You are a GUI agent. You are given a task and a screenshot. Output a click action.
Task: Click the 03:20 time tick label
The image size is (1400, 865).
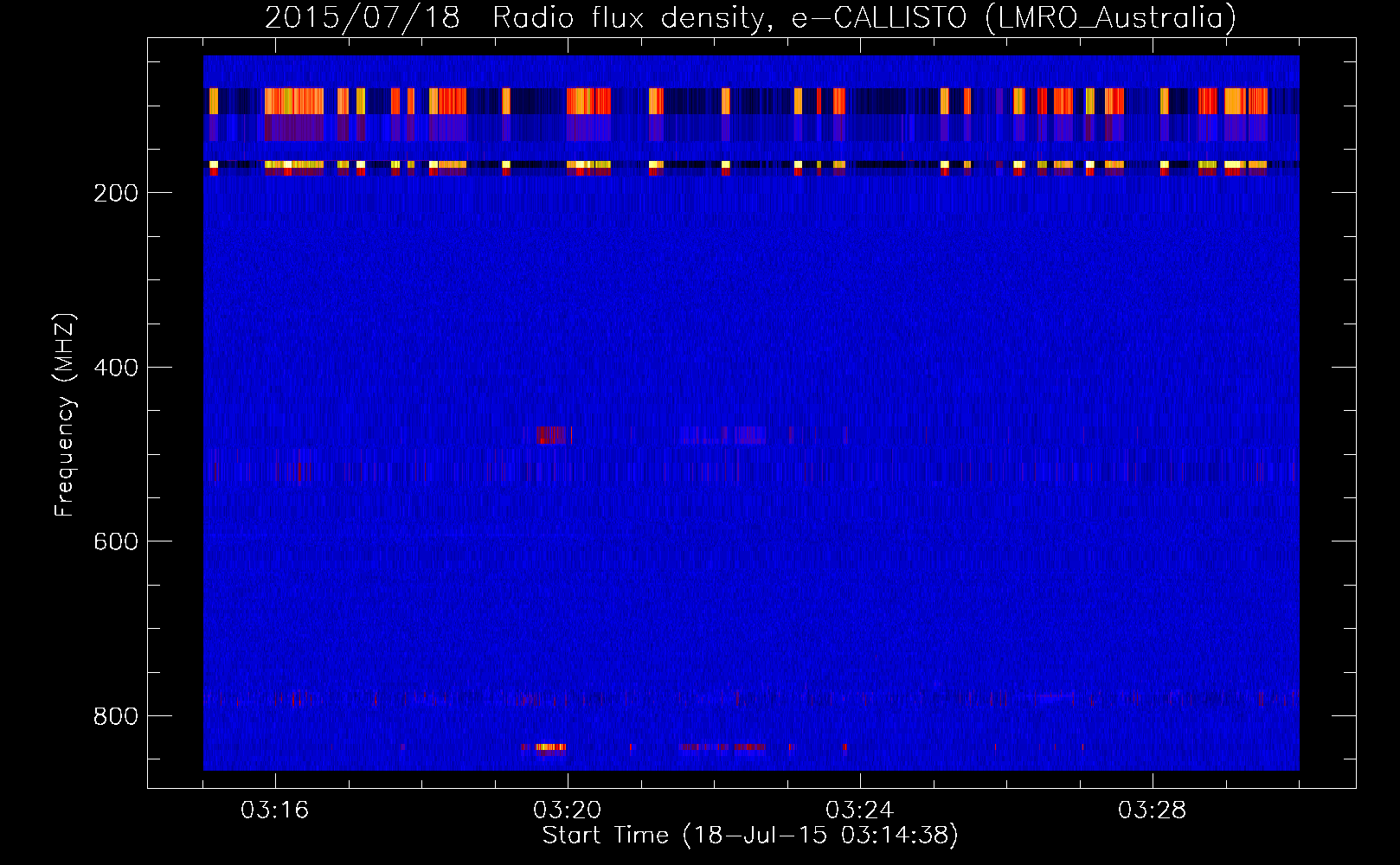click(568, 811)
